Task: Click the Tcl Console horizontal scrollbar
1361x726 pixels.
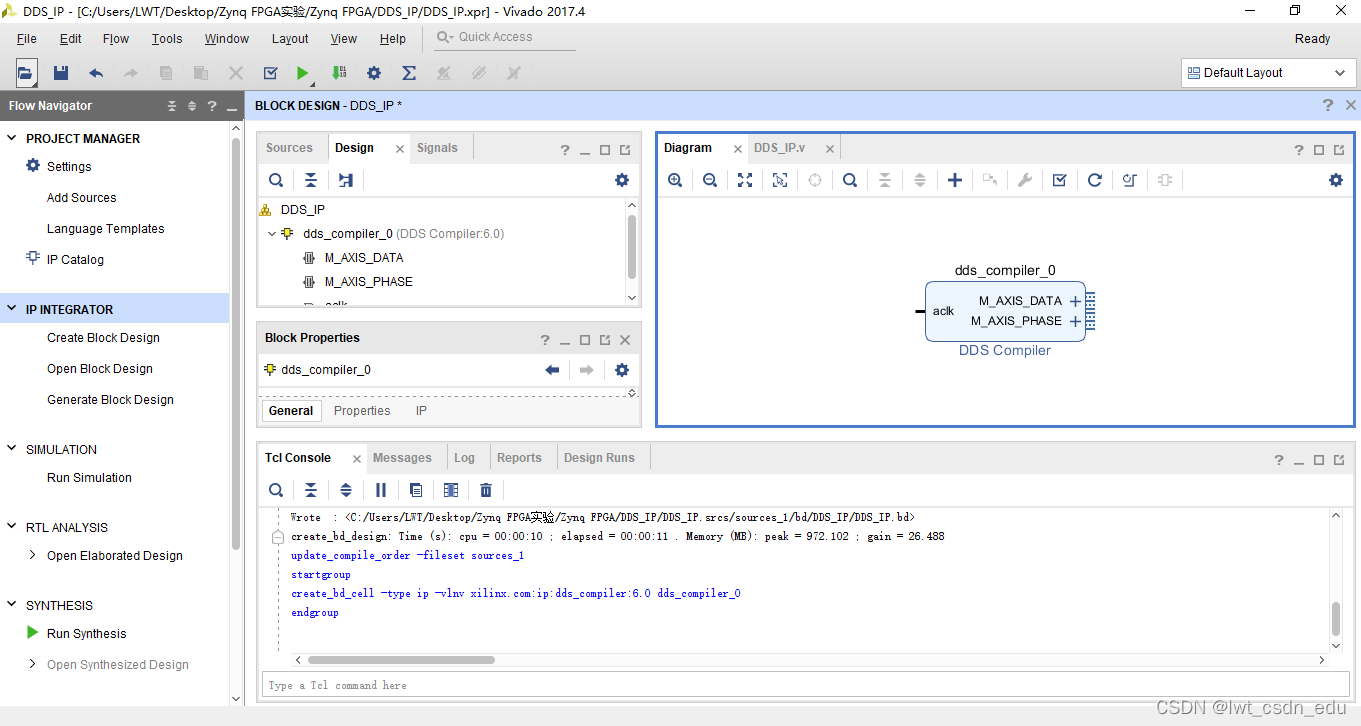Action: [401, 660]
